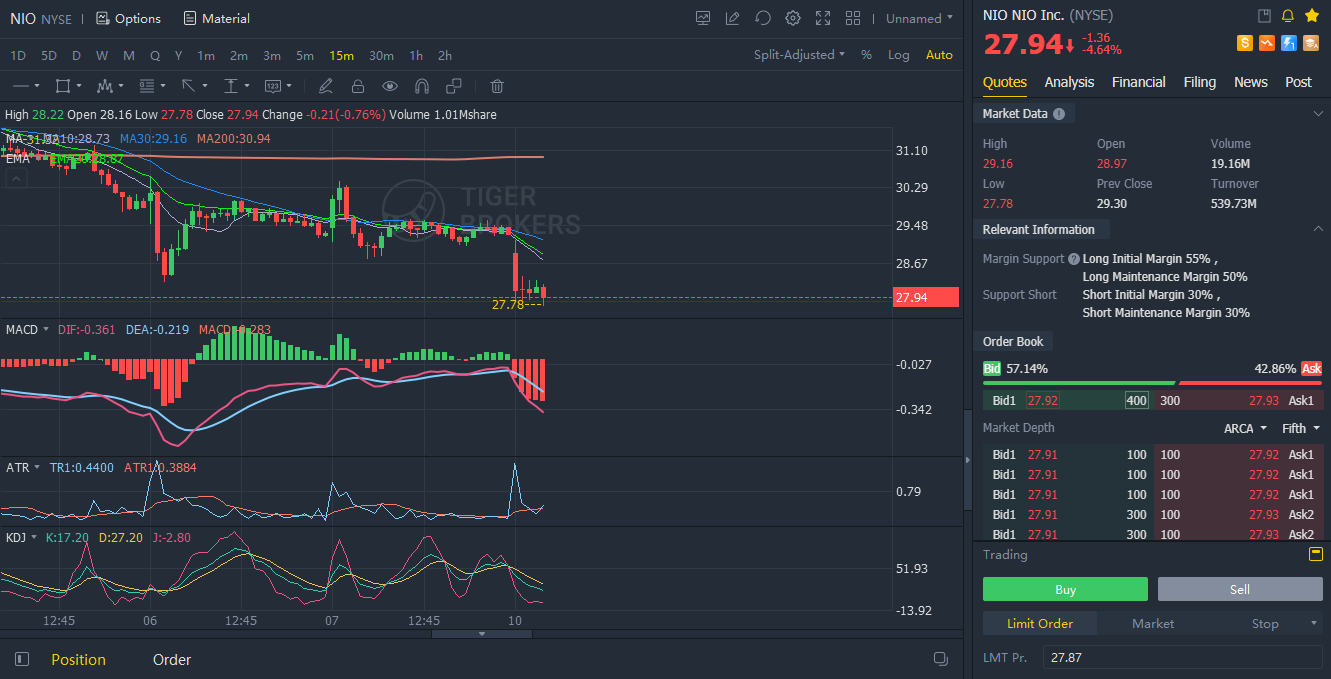Image resolution: width=1331 pixels, height=679 pixels.
Task: Expand chart to fullscreen
Action: click(x=823, y=18)
